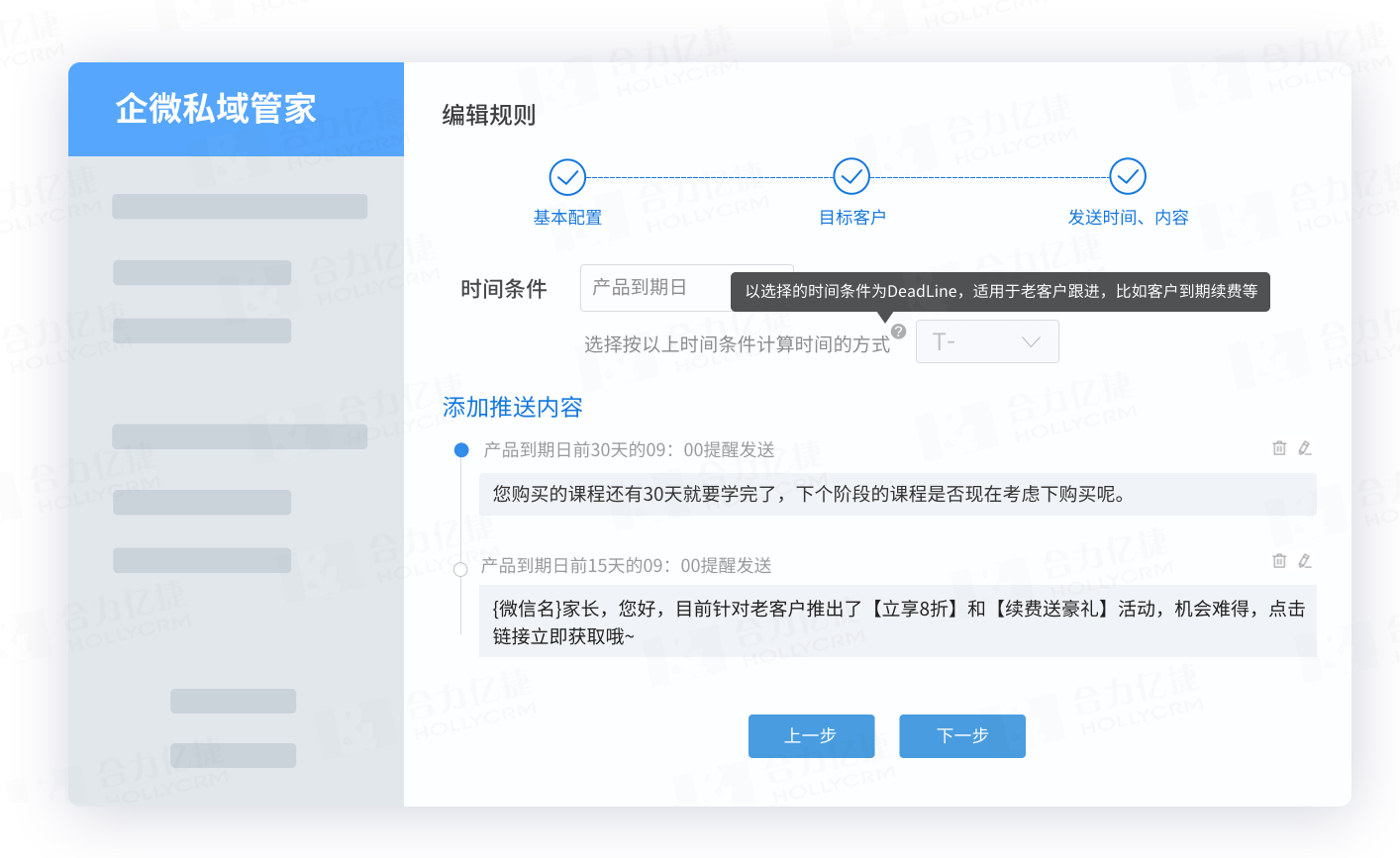Click the 发送时间、内容 step checkmark circle
Viewport: 1400px width, 858px height.
coord(1127,177)
